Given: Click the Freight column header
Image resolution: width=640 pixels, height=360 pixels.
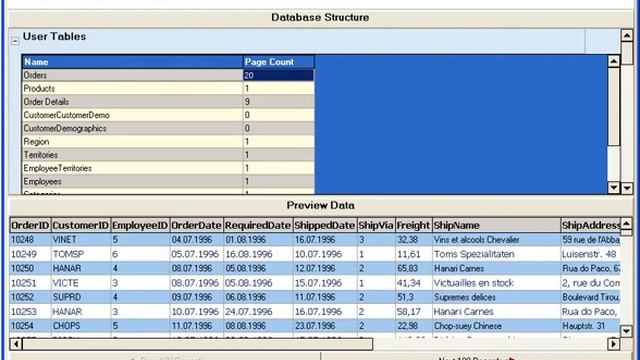Looking at the screenshot, I should point(413,225).
